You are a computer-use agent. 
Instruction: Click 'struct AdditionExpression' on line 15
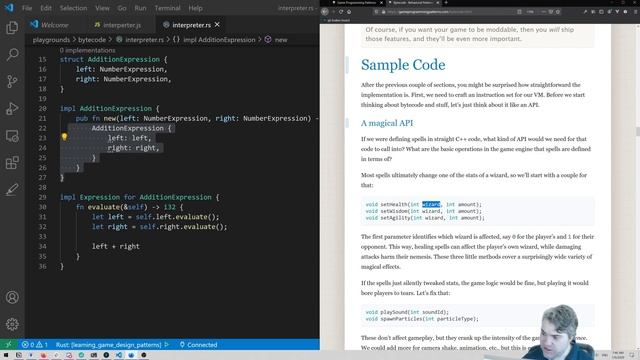[x=110, y=59]
